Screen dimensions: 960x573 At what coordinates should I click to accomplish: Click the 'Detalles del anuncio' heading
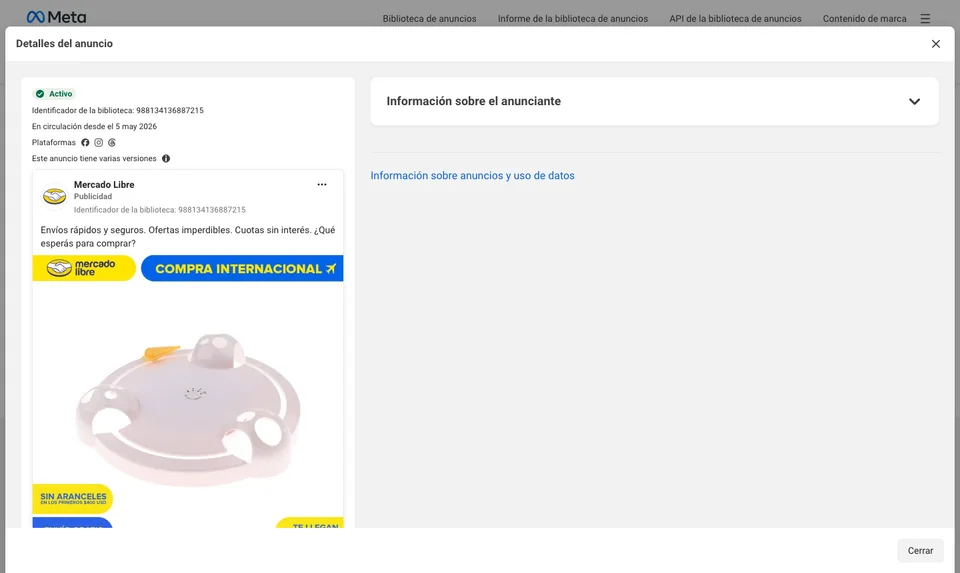64,43
